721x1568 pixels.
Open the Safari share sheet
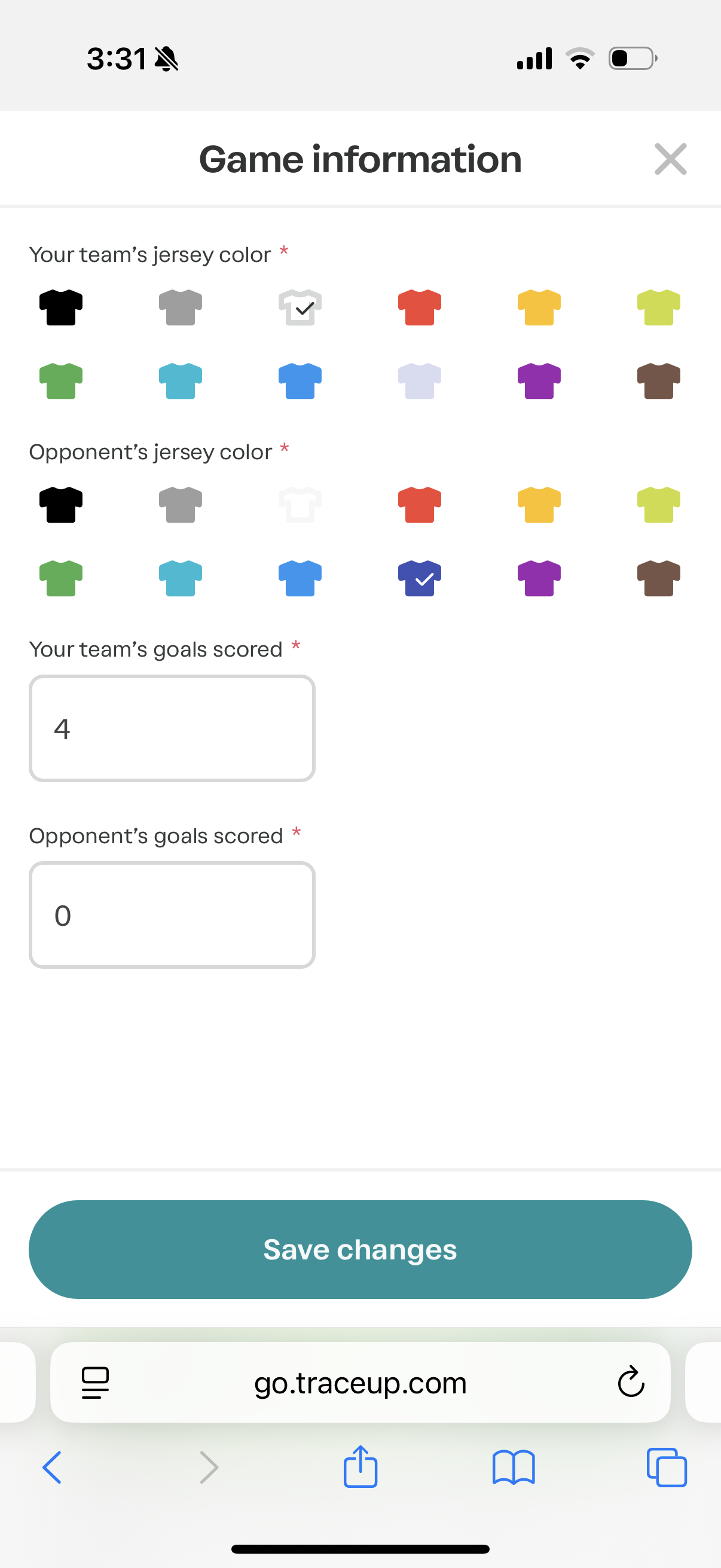(x=360, y=1467)
